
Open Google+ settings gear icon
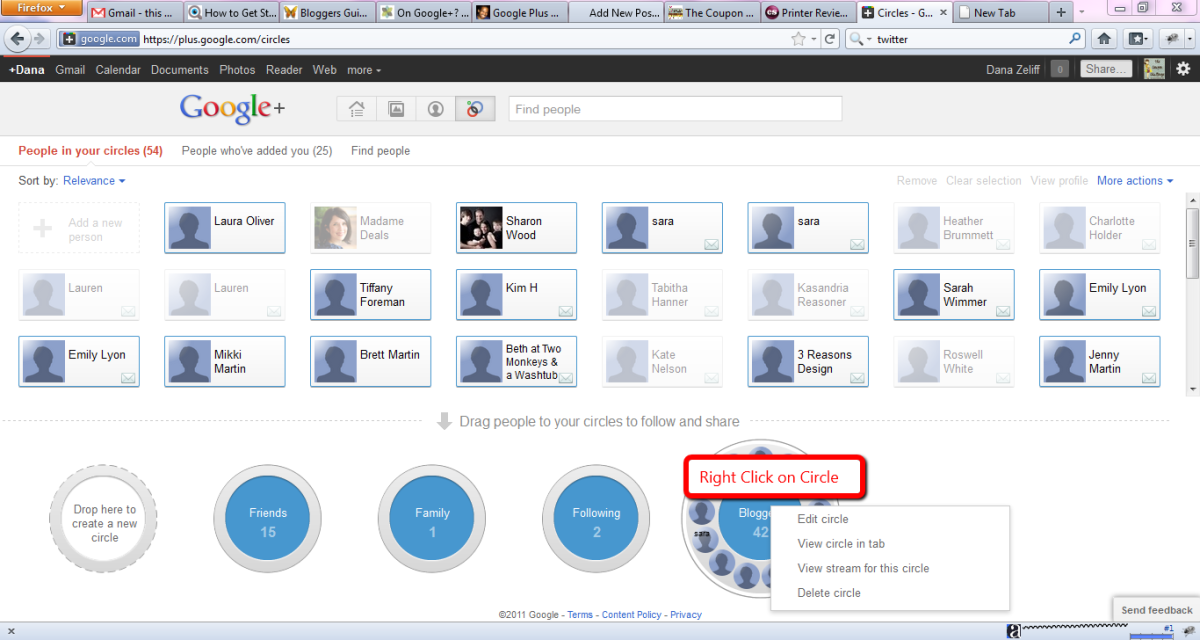1183,69
